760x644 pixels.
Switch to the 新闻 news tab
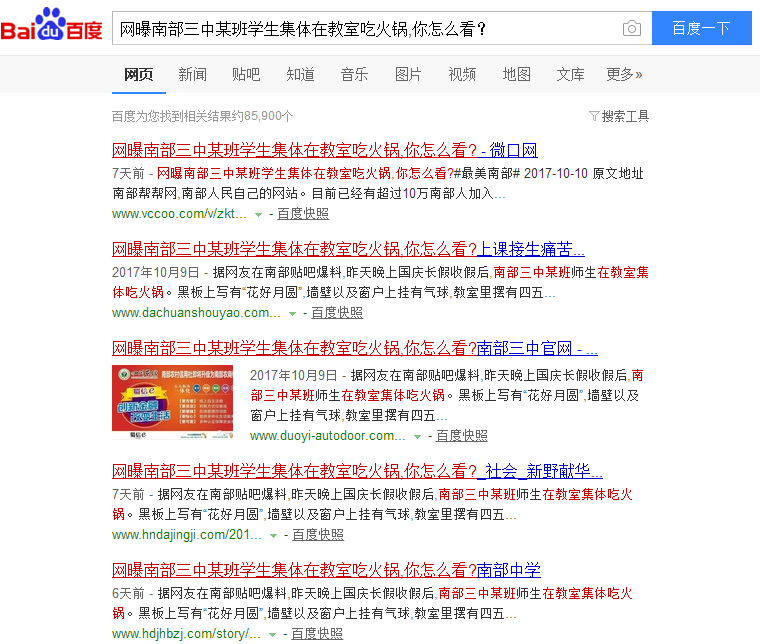pyautogui.click(x=192, y=74)
